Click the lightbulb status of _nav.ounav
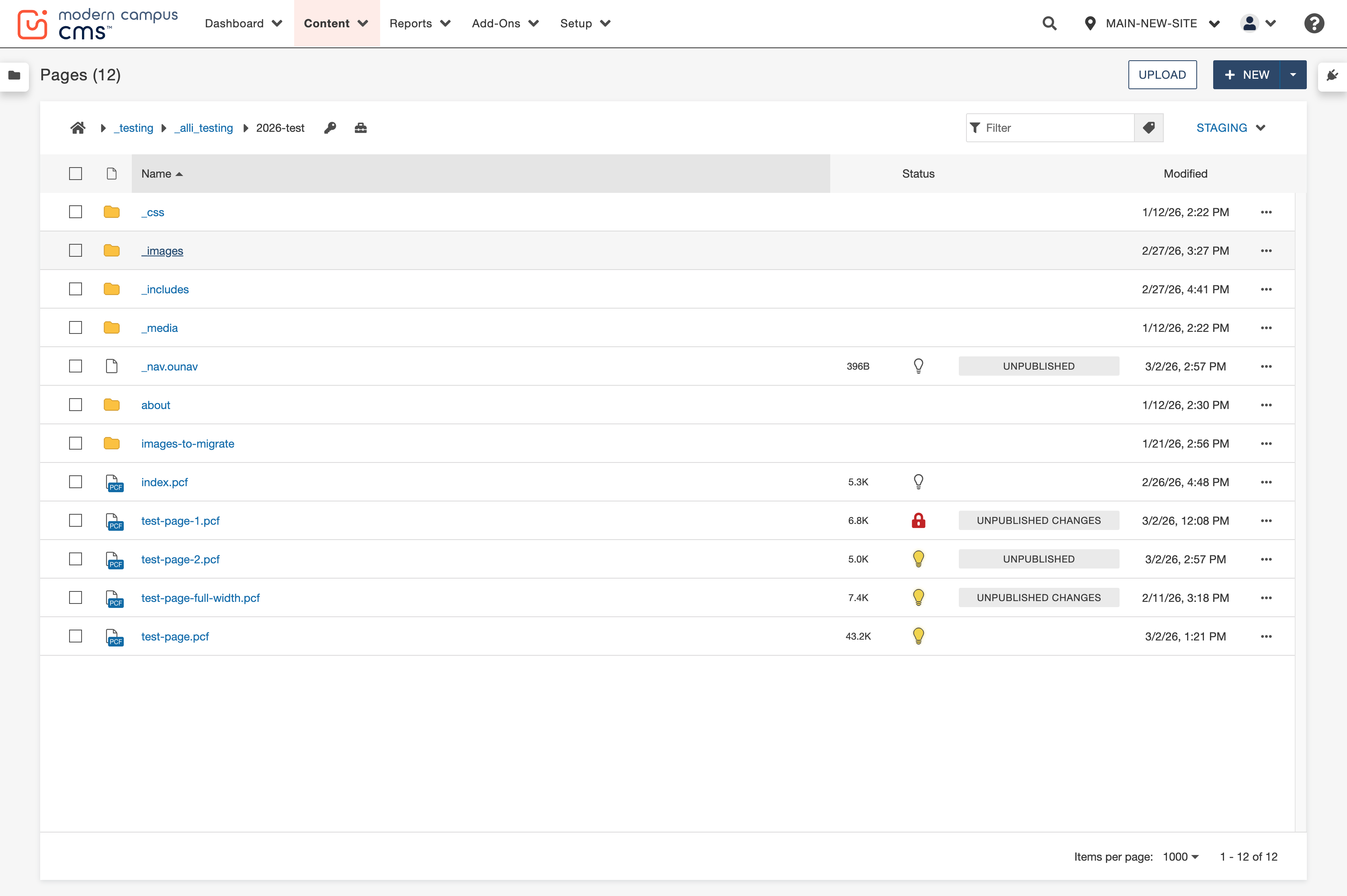The image size is (1347, 896). click(918, 366)
